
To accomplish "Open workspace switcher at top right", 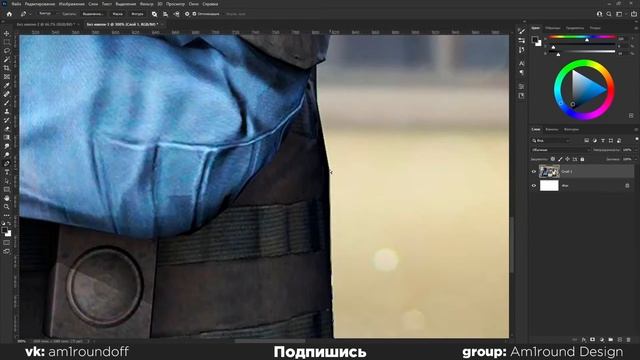I will click(619, 14).
